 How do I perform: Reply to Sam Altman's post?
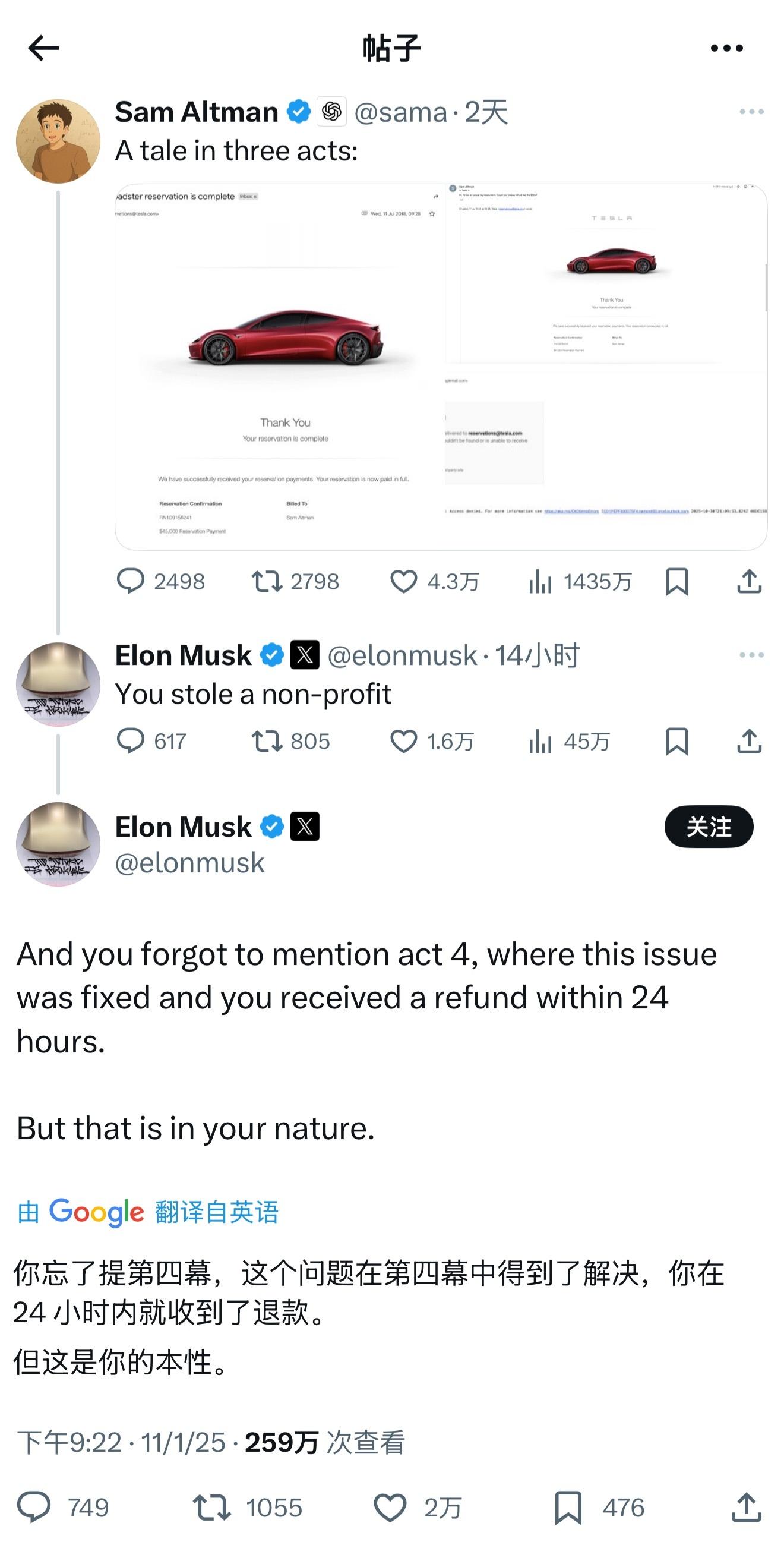coord(131,581)
